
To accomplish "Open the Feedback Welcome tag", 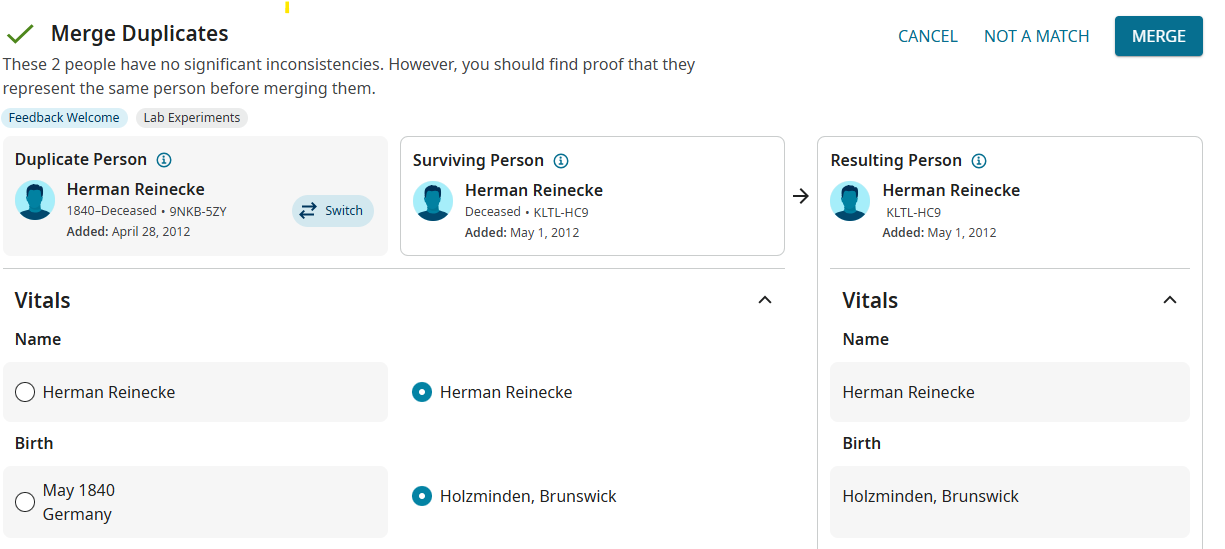I will [64, 118].
